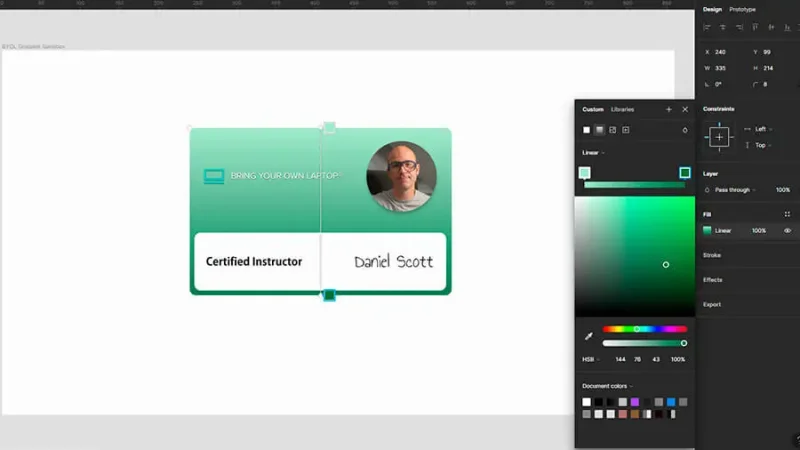This screenshot has width=800, height=450.
Task: Adjust the hue slider handle
Action: coord(637,329)
